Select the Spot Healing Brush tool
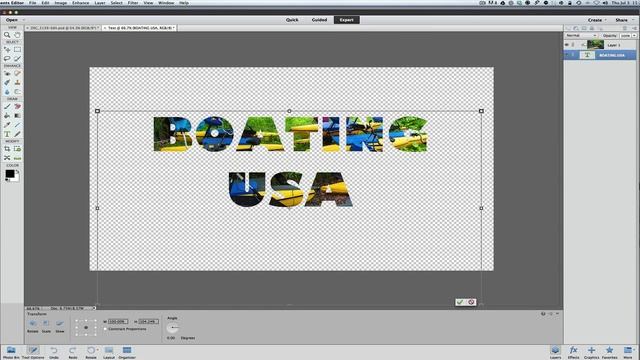This screenshot has height=360, width=640. (x=17, y=73)
